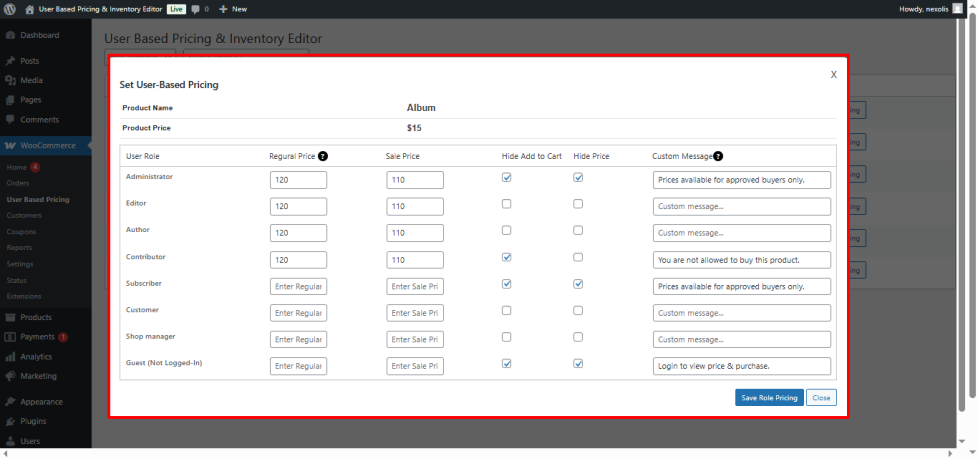Click the Contributor Custom Message field
This screenshot has height=459, width=978.
point(742,260)
